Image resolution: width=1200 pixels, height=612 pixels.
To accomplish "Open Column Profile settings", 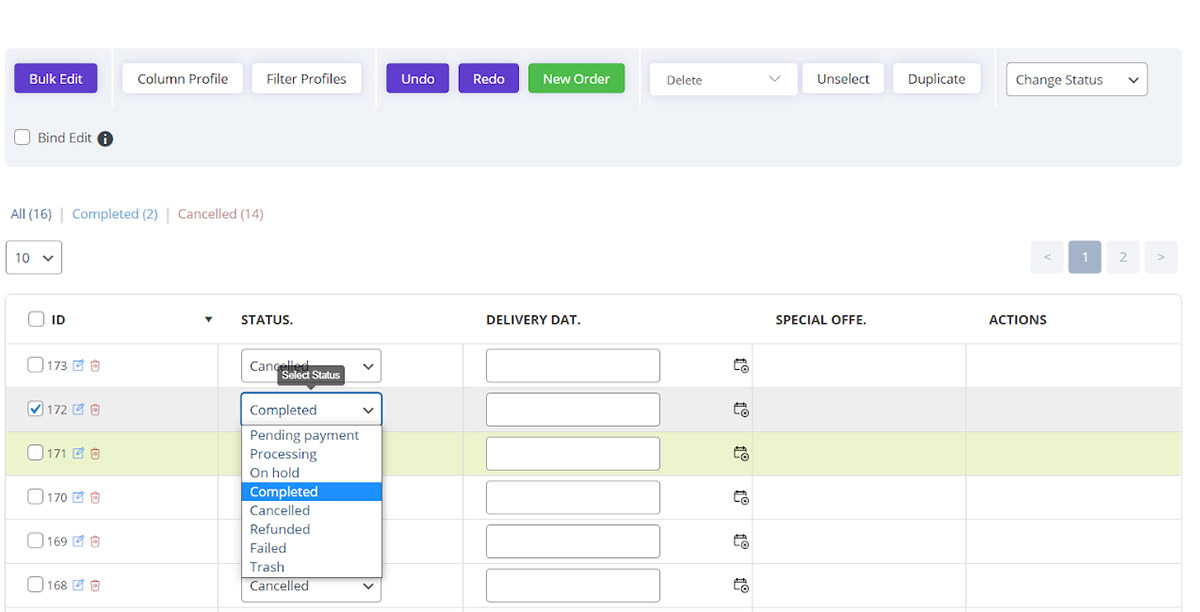I will tap(183, 79).
